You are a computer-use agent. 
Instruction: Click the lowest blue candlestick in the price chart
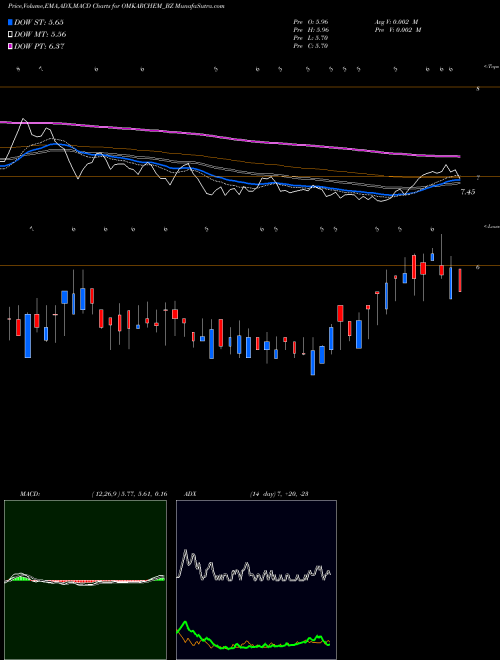coord(313,362)
